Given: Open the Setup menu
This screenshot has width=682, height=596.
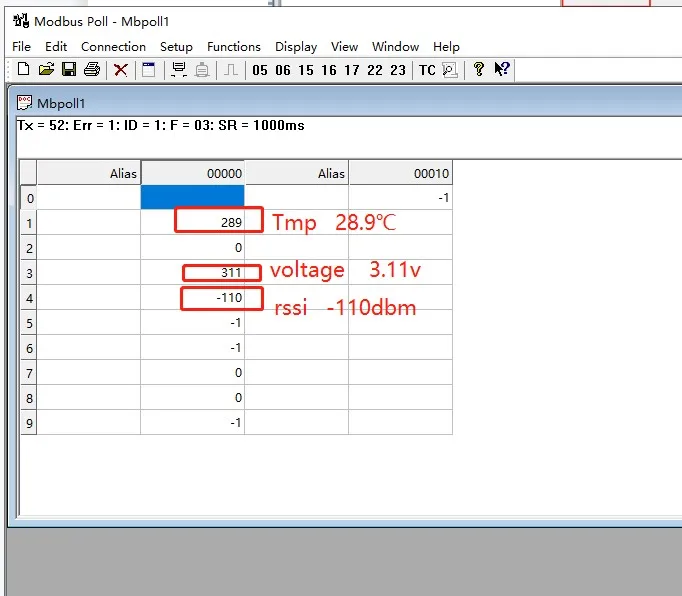Looking at the screenshot, I should point(176,46).
